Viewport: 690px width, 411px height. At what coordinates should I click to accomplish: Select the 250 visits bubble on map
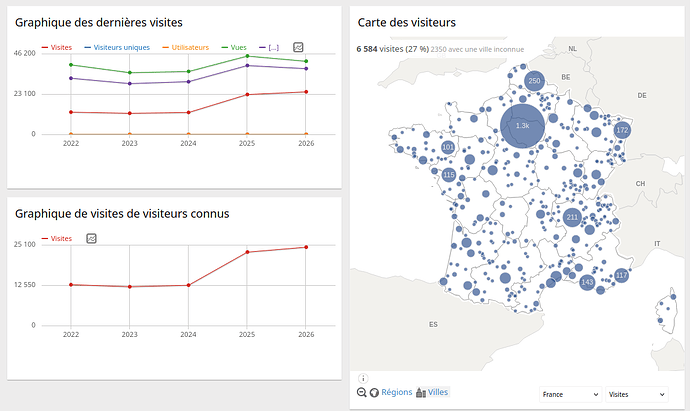tap(534, 81)
